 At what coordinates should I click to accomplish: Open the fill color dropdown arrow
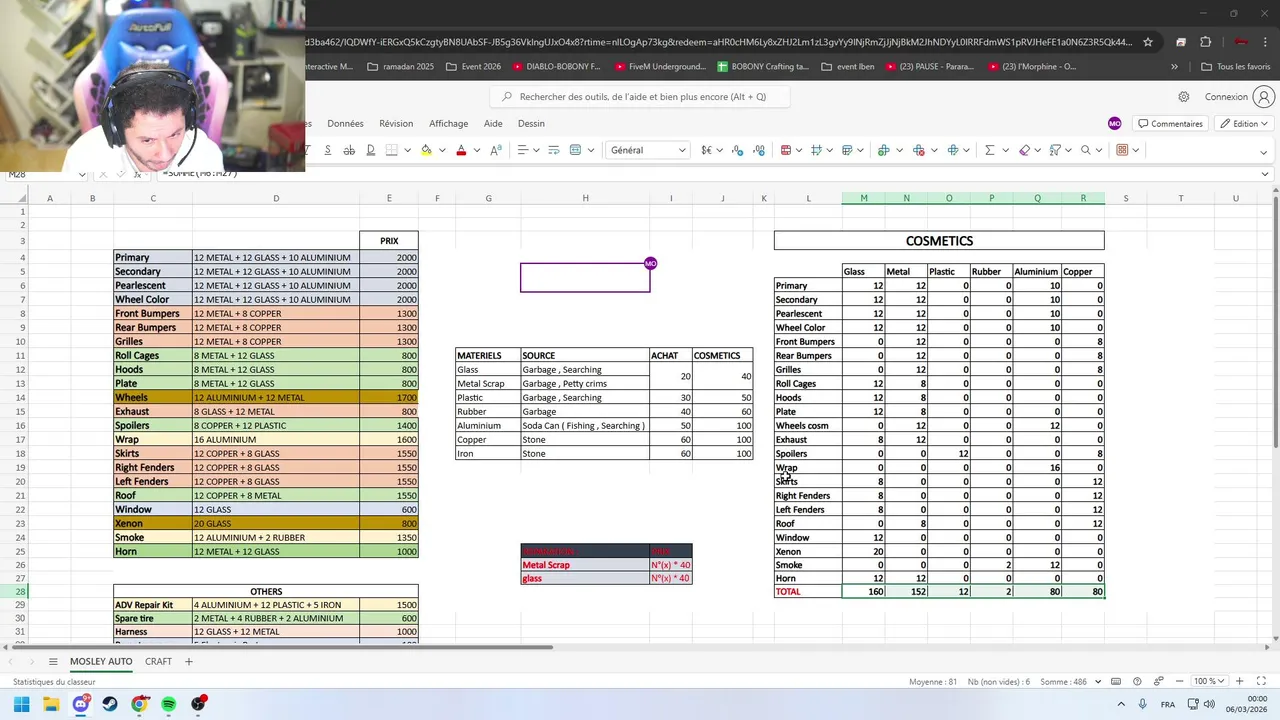[441, 150]
